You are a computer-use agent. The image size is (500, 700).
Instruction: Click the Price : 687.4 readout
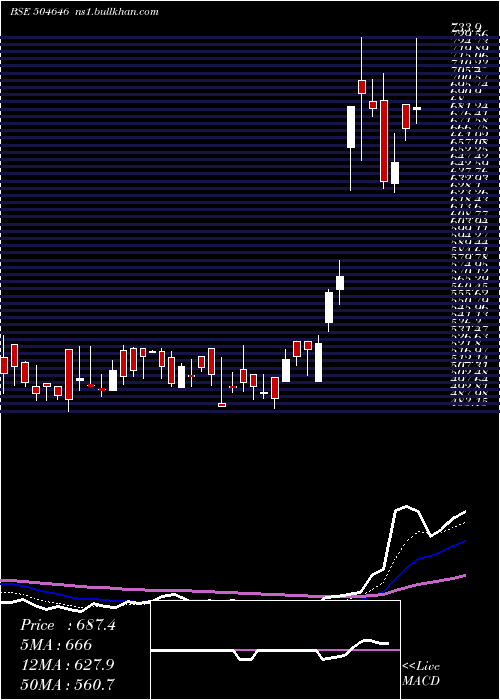coord(68,625)
